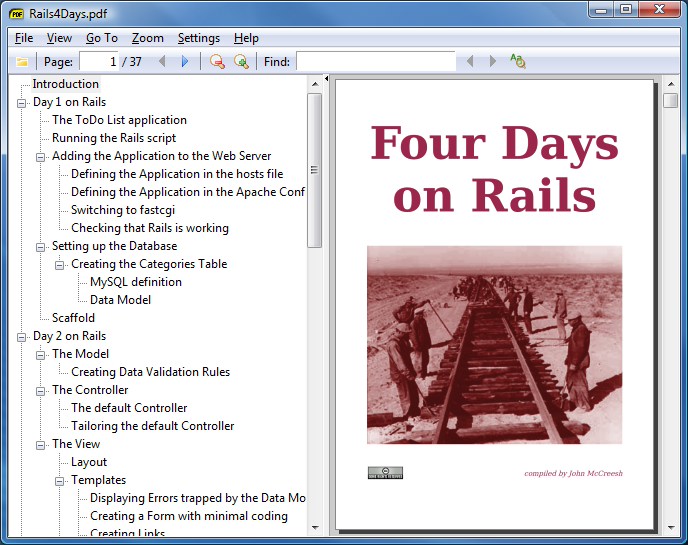Collapse The View node
Viewport: 688px width, 545px height.
(40, 445)
